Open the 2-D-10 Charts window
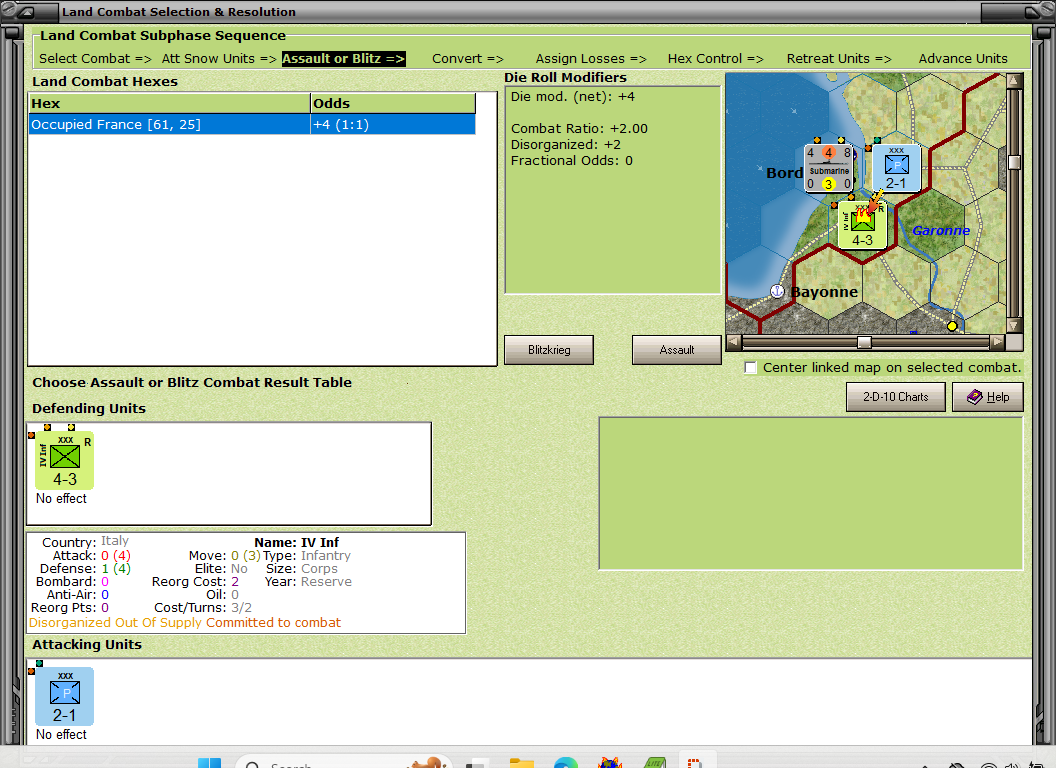1056x768 pixels. pyautogui.click(x=895, y=397)
